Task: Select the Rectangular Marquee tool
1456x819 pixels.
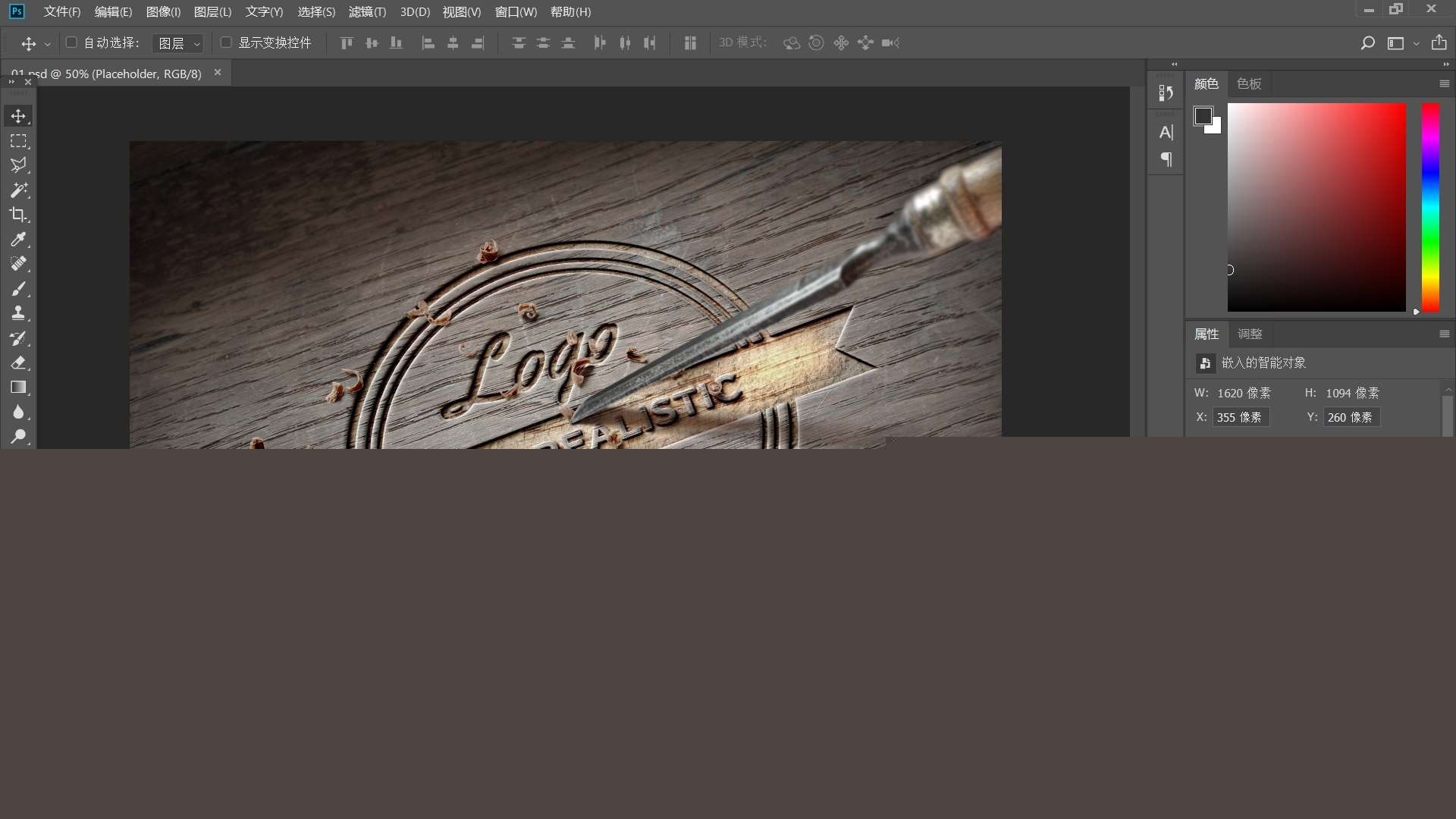Action: (x=18, y=141)
